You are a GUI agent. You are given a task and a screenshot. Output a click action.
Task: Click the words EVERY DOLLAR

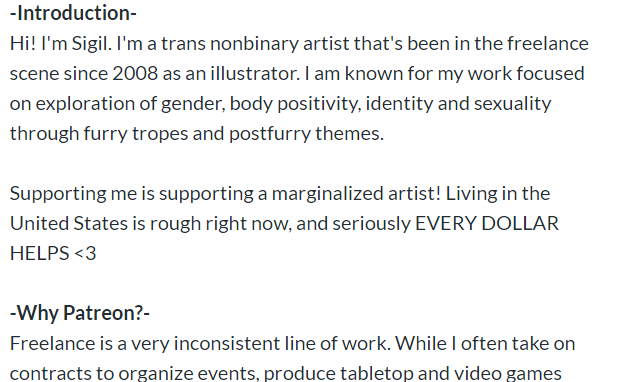[x=487, y=224]
